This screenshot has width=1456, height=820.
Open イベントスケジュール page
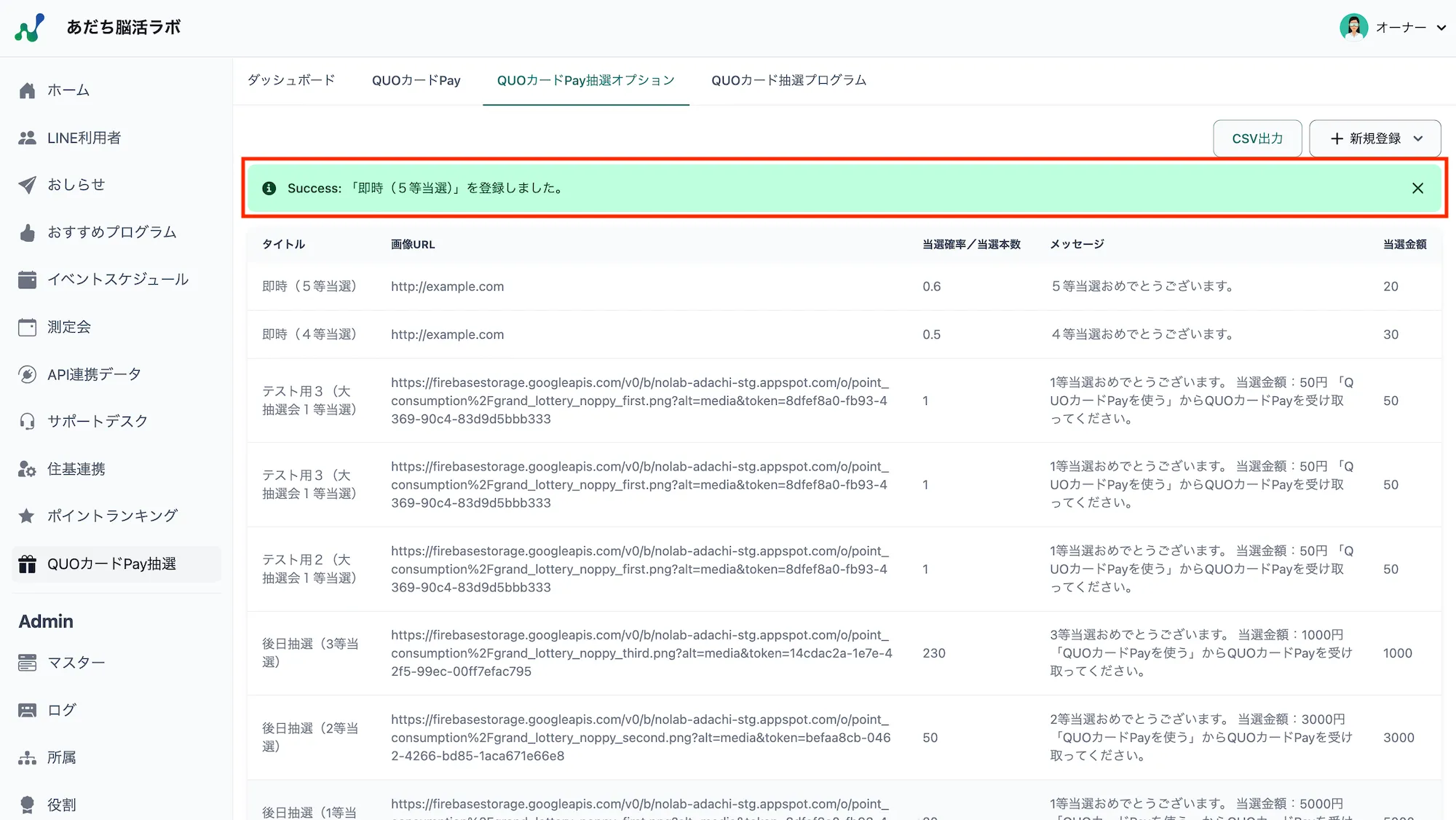point(116,280)
